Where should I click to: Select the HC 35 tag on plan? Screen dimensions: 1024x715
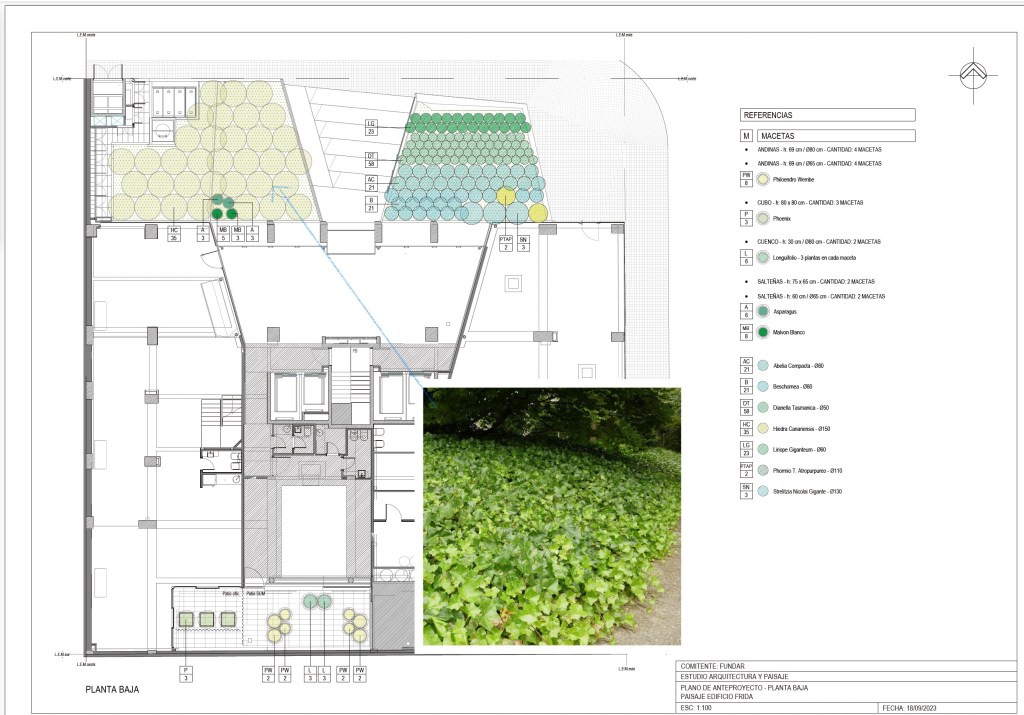point(175,233)
